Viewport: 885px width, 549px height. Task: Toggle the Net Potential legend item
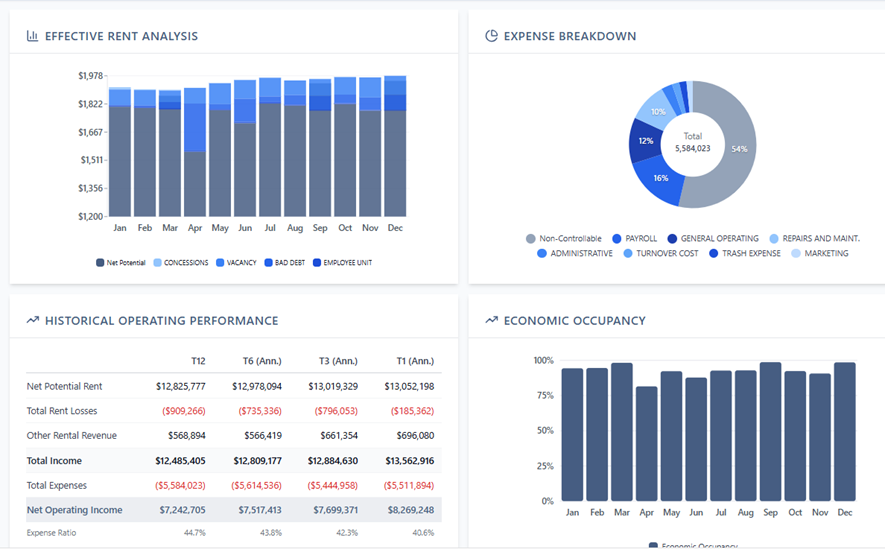(121, 262)
